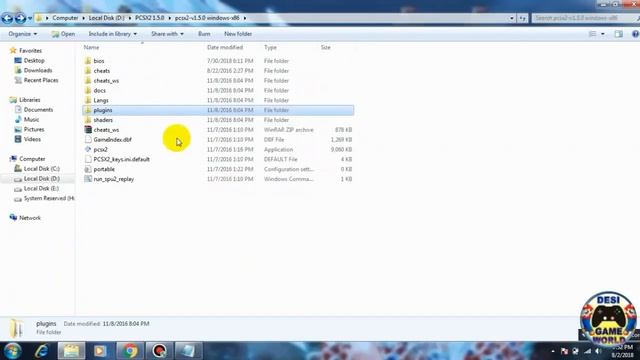
Task: Select the cheats folder icon
Action: coord(88,70)
